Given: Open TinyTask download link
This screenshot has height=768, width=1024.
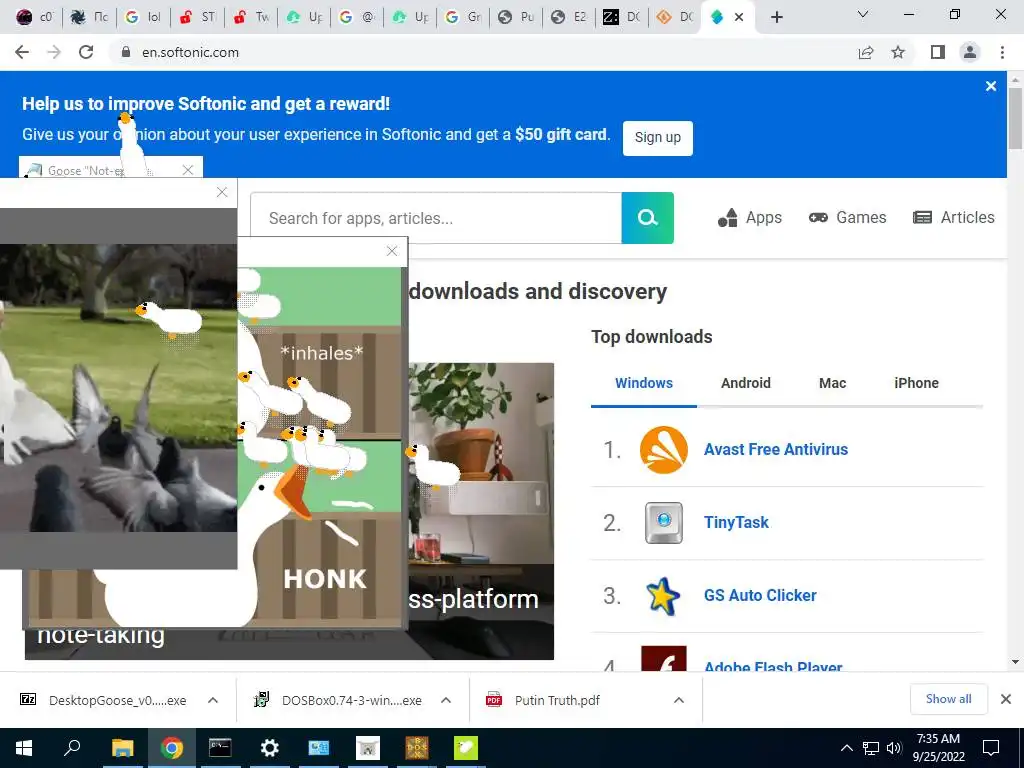Looking at the screenshot, I should 736,522.
